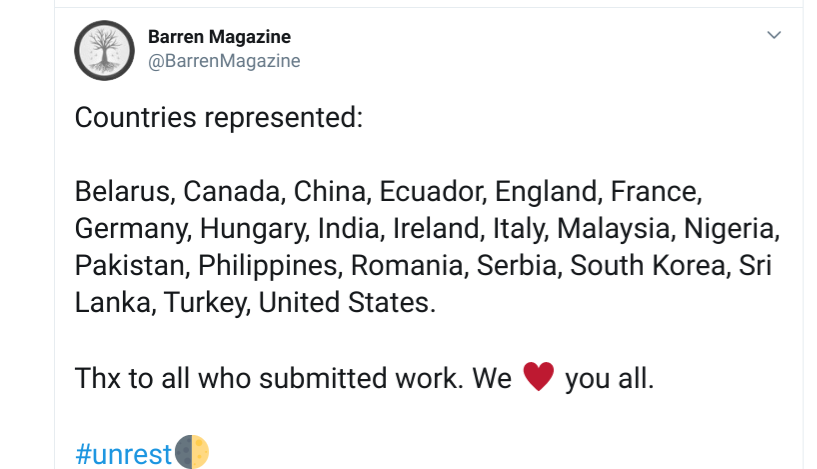817x469 pixels.
Task: Click the word "Ecuador" in the list
Action: 433,191
